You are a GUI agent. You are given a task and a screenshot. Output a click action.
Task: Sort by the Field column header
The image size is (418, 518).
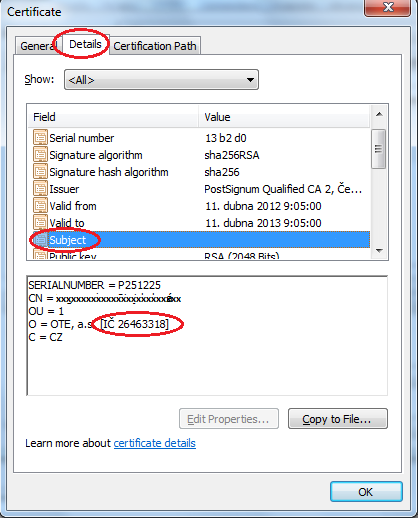[x=113, y=117]
